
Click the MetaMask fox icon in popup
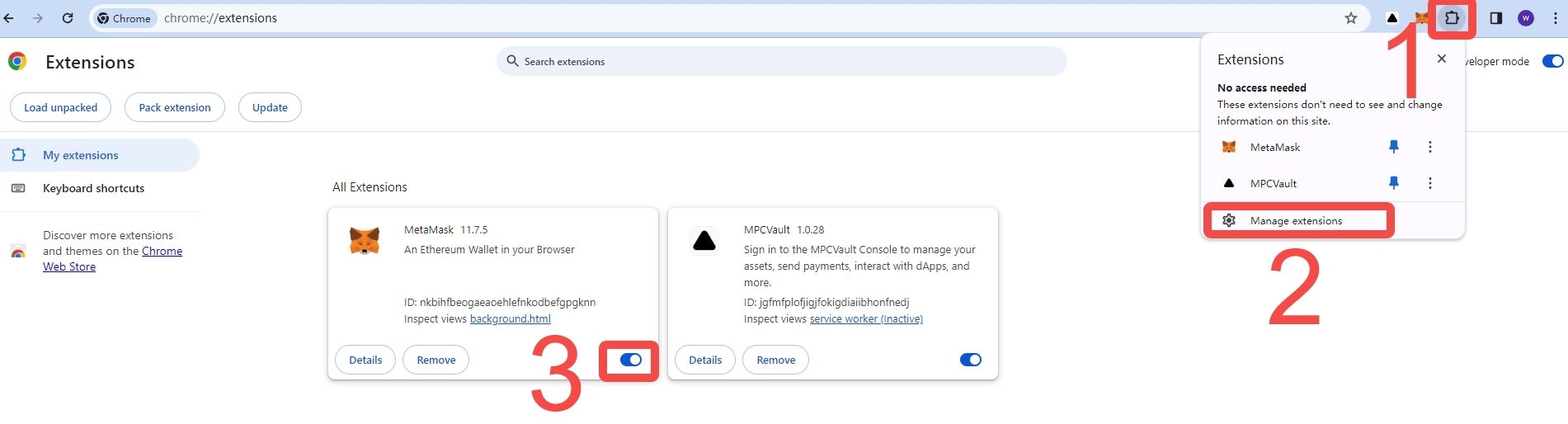[1229, 147]
